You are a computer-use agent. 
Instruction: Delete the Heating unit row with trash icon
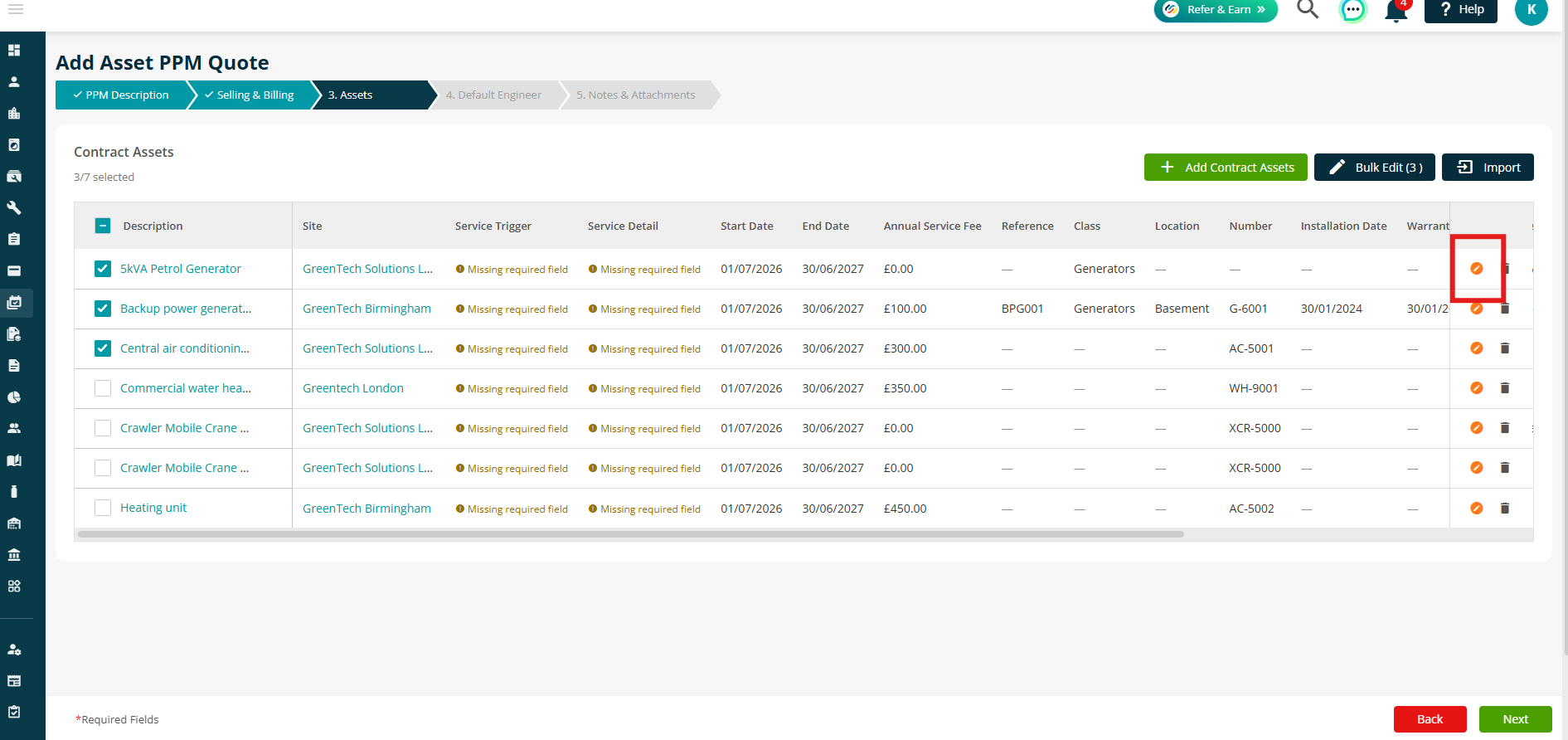click(1504, 508)
